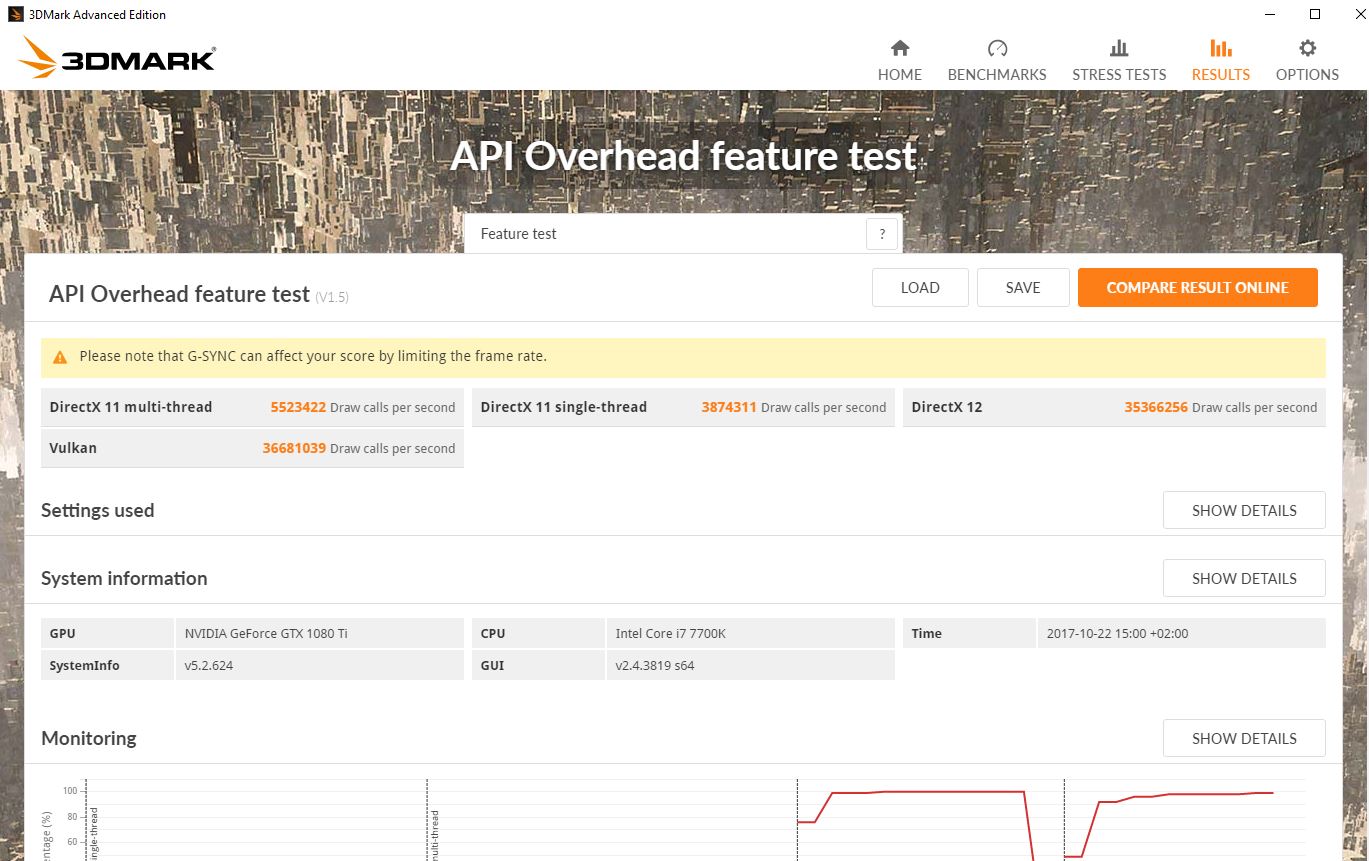Click the DirectX 12 score 35366256

click(1156, 407)
